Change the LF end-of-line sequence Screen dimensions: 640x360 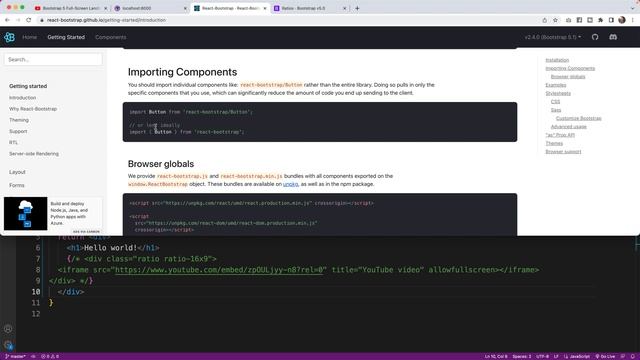(556, 356)
